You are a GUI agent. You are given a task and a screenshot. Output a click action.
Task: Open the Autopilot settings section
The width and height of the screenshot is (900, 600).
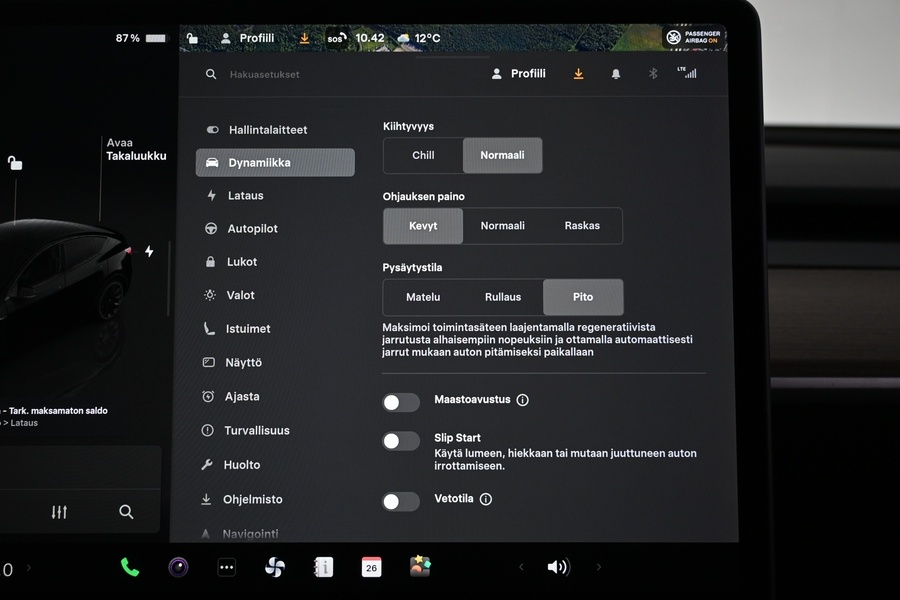pyautogui.click(x=252, y=229)
